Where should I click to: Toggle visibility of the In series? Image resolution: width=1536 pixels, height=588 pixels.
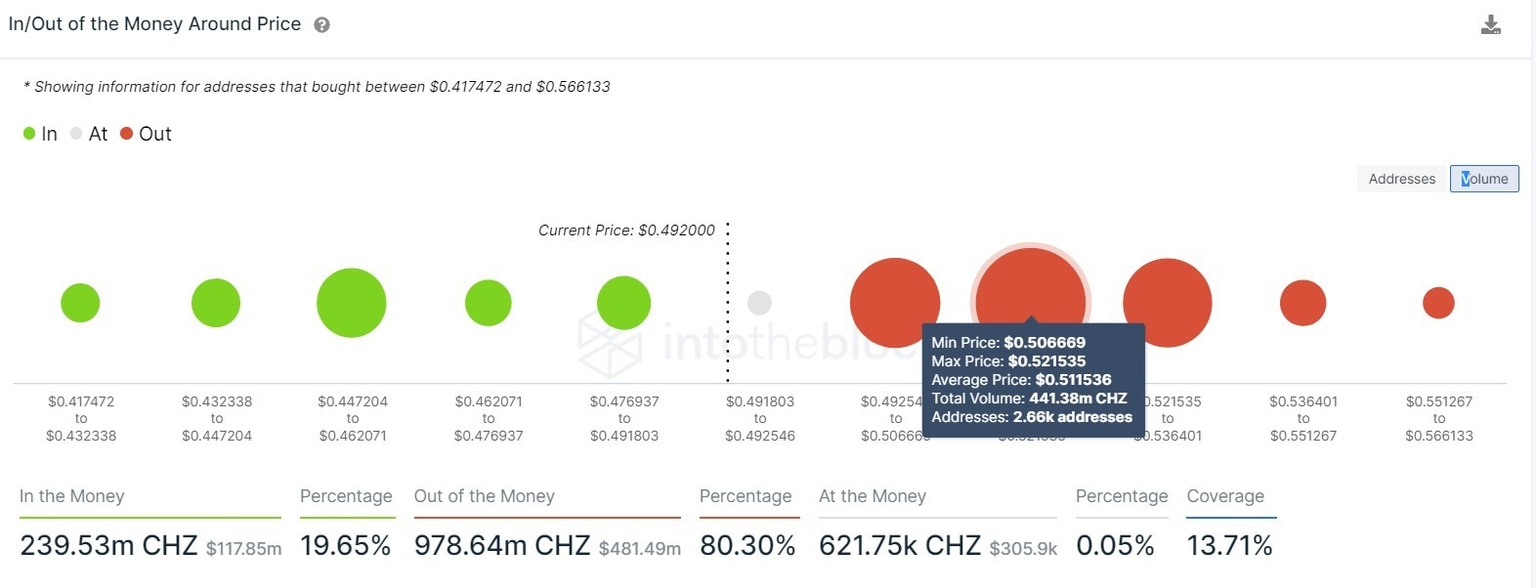(29, 133)
